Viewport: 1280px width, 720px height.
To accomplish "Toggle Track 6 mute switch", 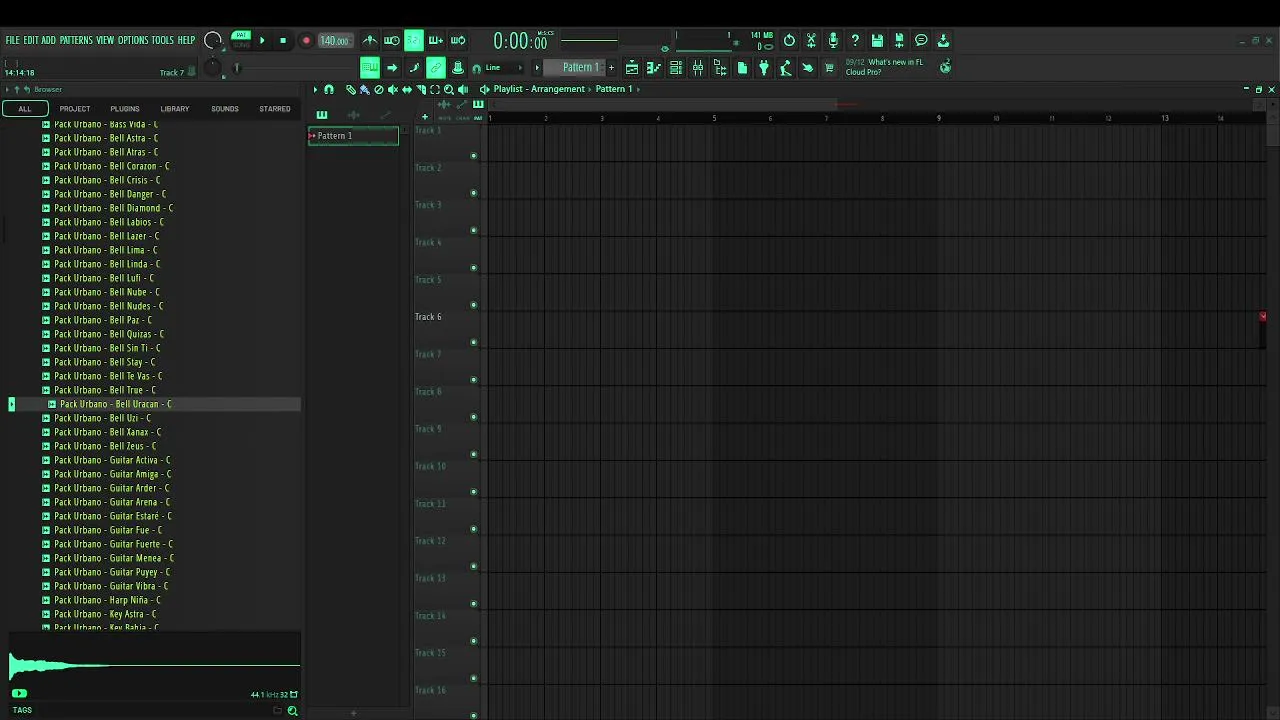I will [x=474, y=342].
